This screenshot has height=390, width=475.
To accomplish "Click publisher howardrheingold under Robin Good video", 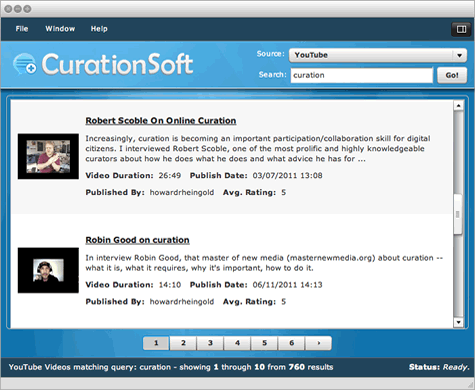I will coord(182,302).
